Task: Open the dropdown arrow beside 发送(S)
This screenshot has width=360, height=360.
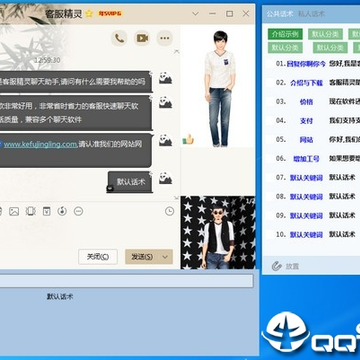Action: coord(165,257)
